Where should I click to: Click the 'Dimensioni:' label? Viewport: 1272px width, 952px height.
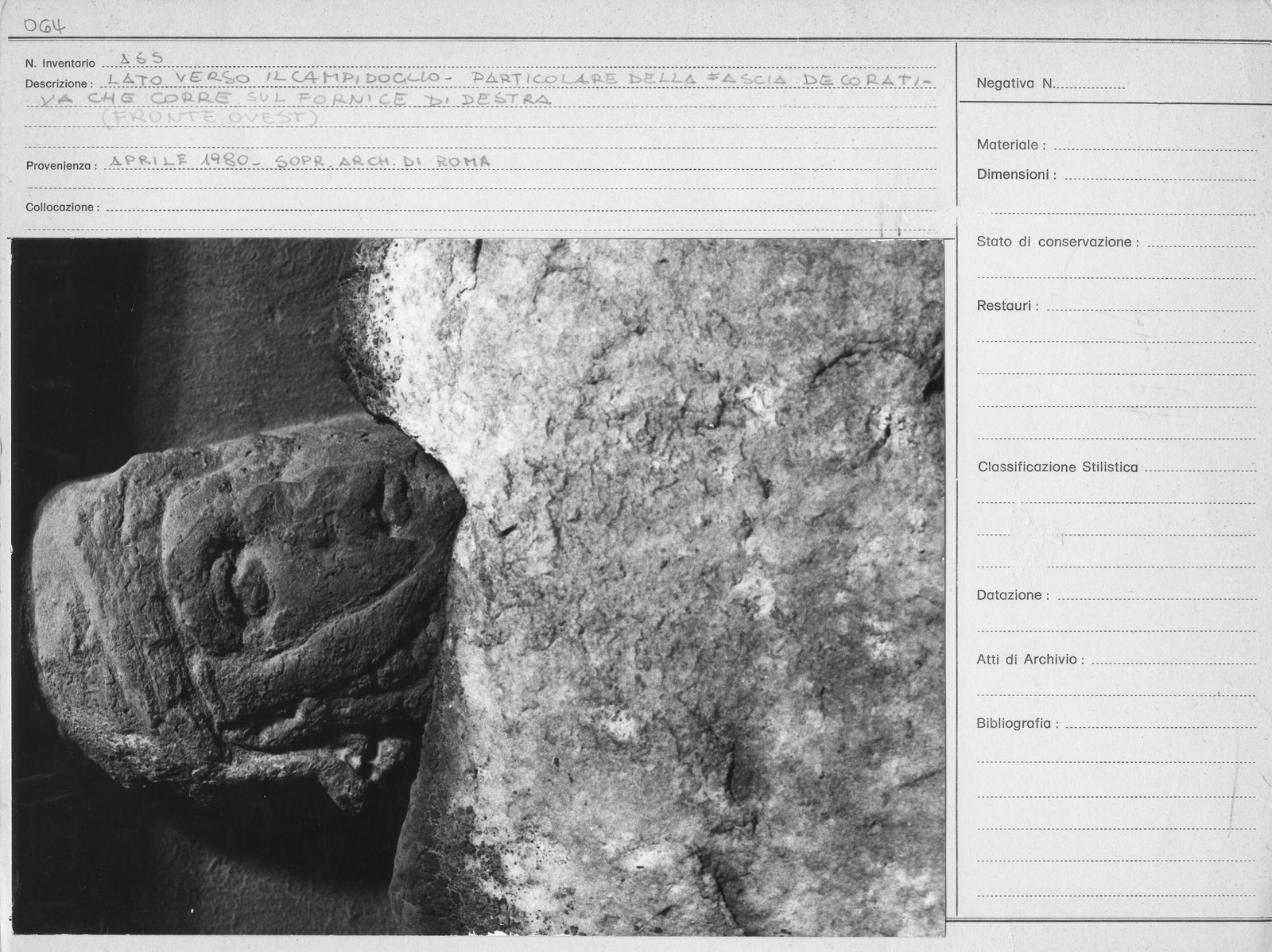click(x=1017, y=175)
